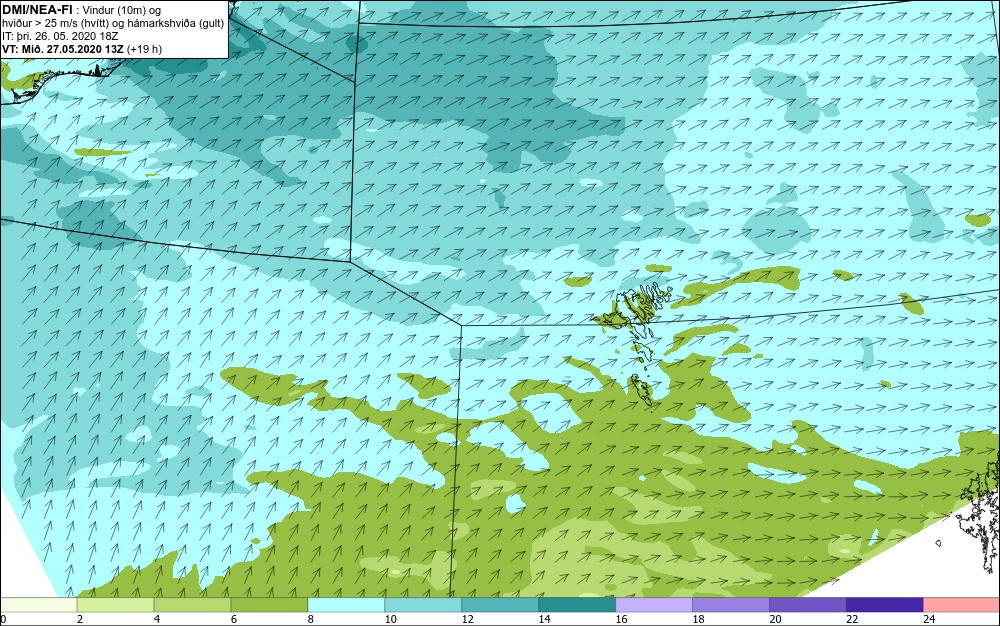
Task: Click the 22–24 m/s dark indigo legend swatch
Action: [x=885, y=605]
